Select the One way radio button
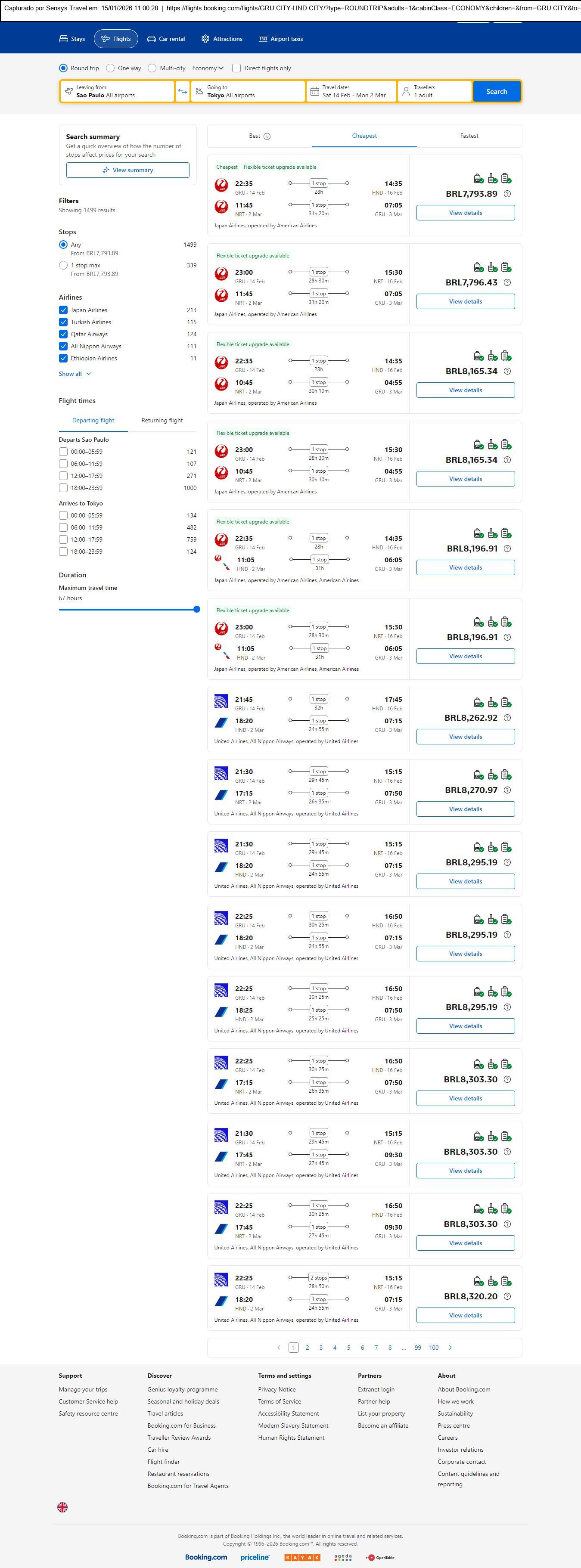Screen dimensions: 581x1568 [x=110, y=68]
